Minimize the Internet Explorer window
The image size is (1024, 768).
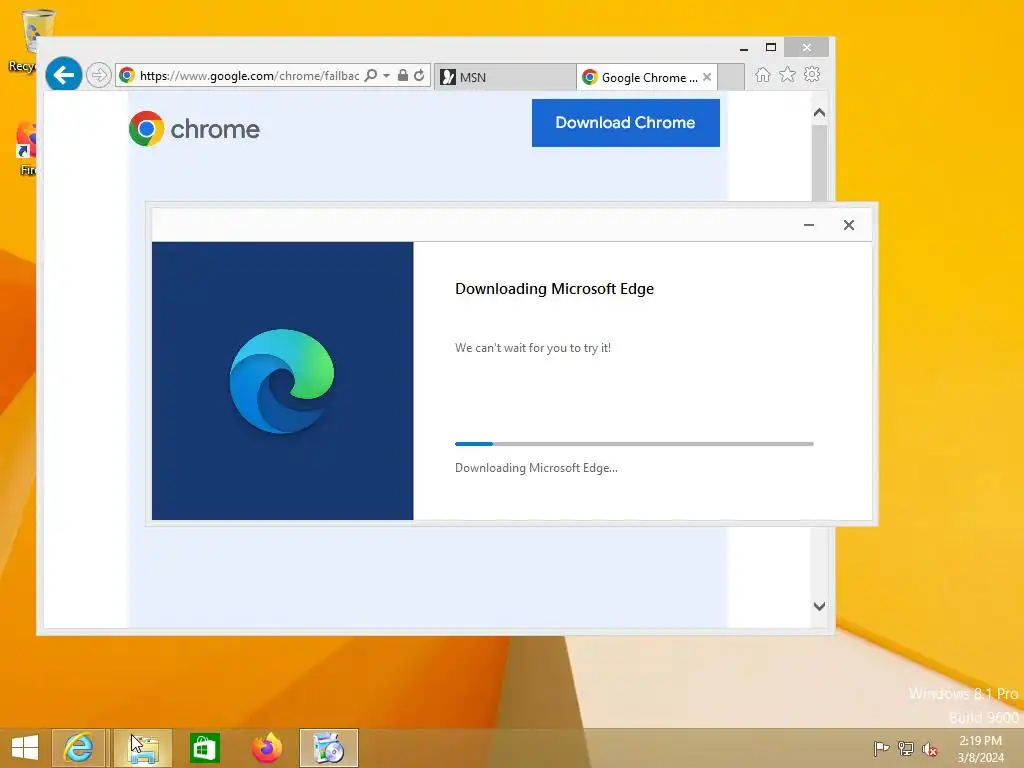click(x=744, y=48)
